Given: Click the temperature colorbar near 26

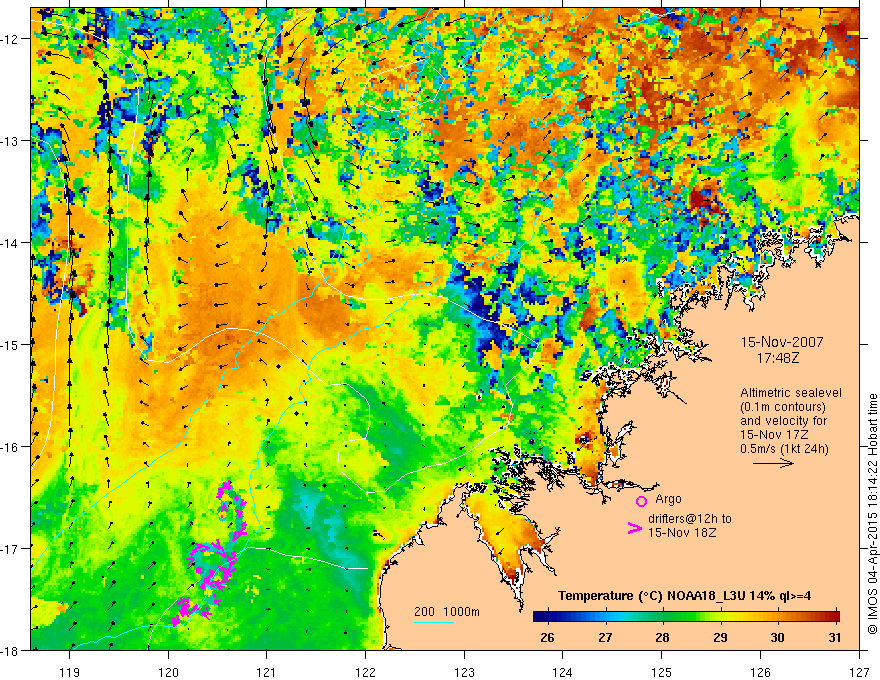Looking at the screenshot, I should [547, 616].
